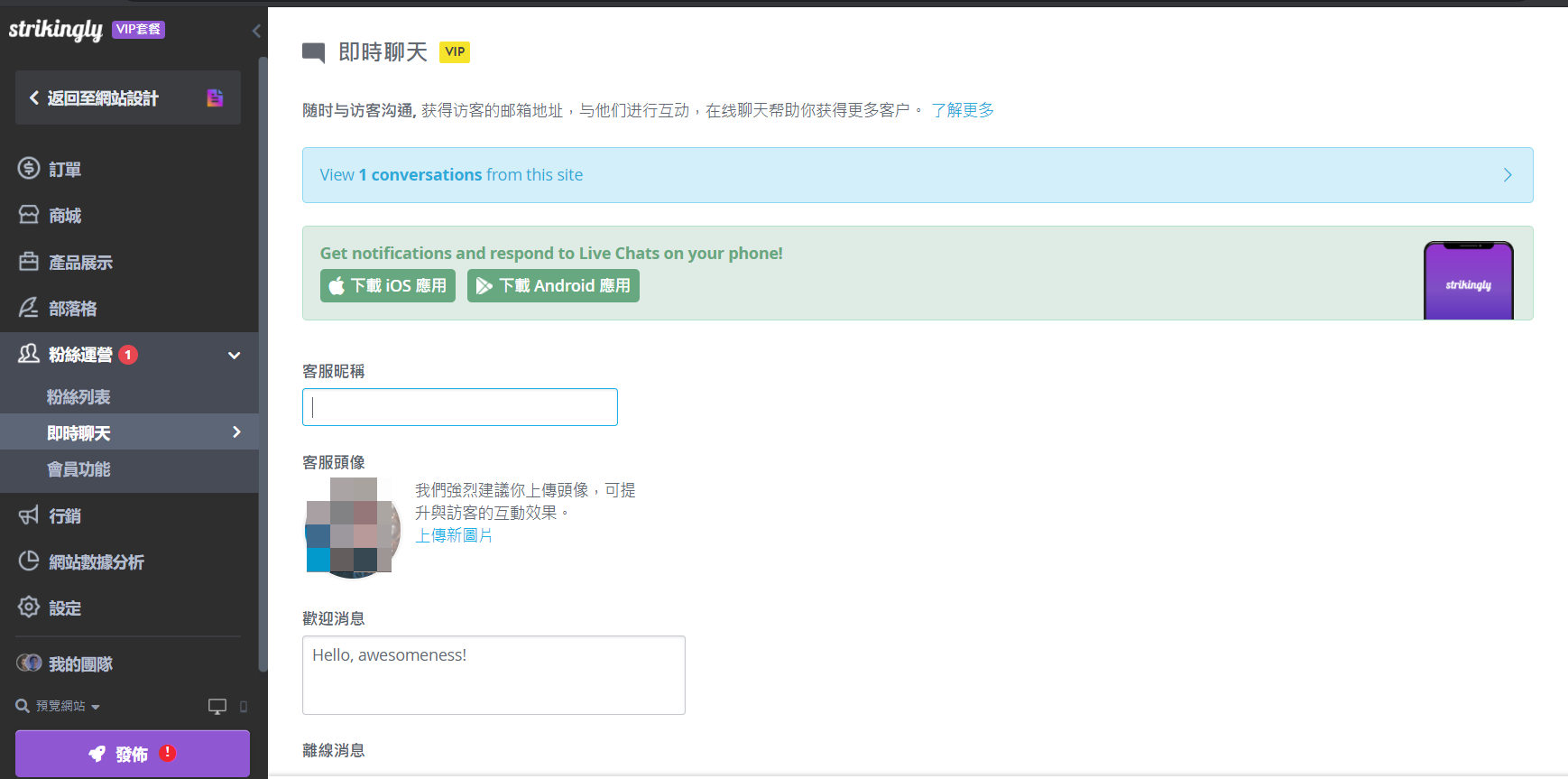This screenshot has width=1568, height=779.
Task: Click the 預覽網站 magnifier icon
Action: 23,706
